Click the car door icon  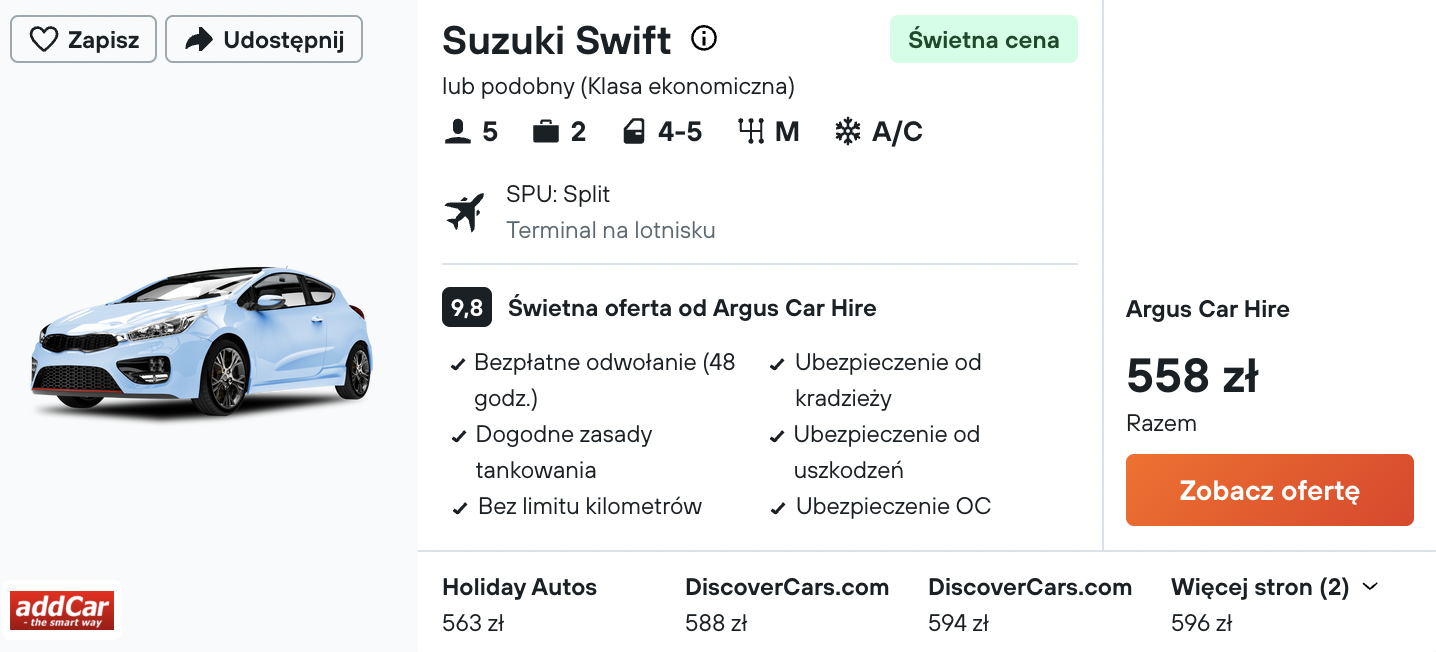click(x=634, y=132)
